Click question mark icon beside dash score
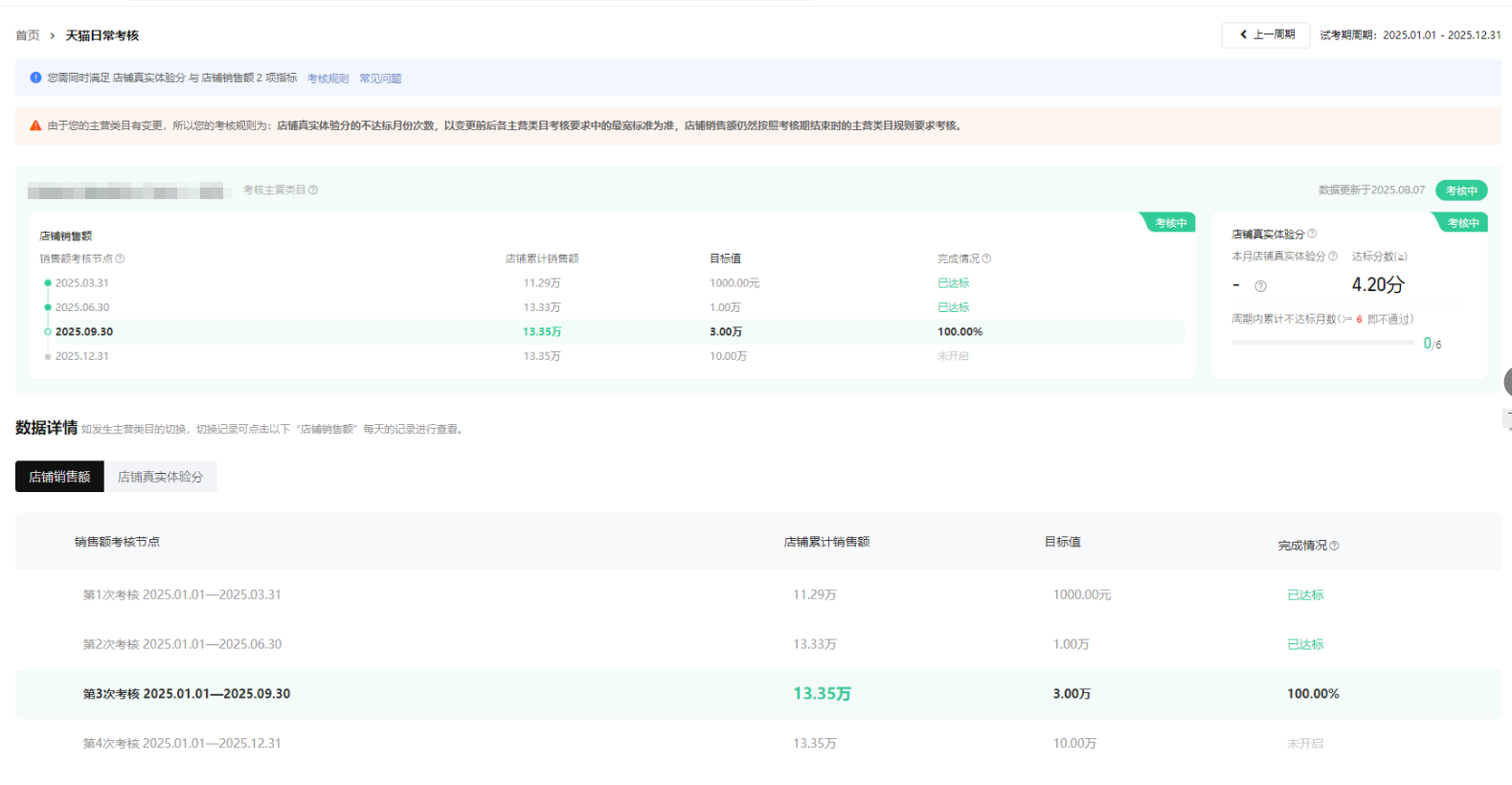Screen dimensions: 1512x785 pos(1260,286)
